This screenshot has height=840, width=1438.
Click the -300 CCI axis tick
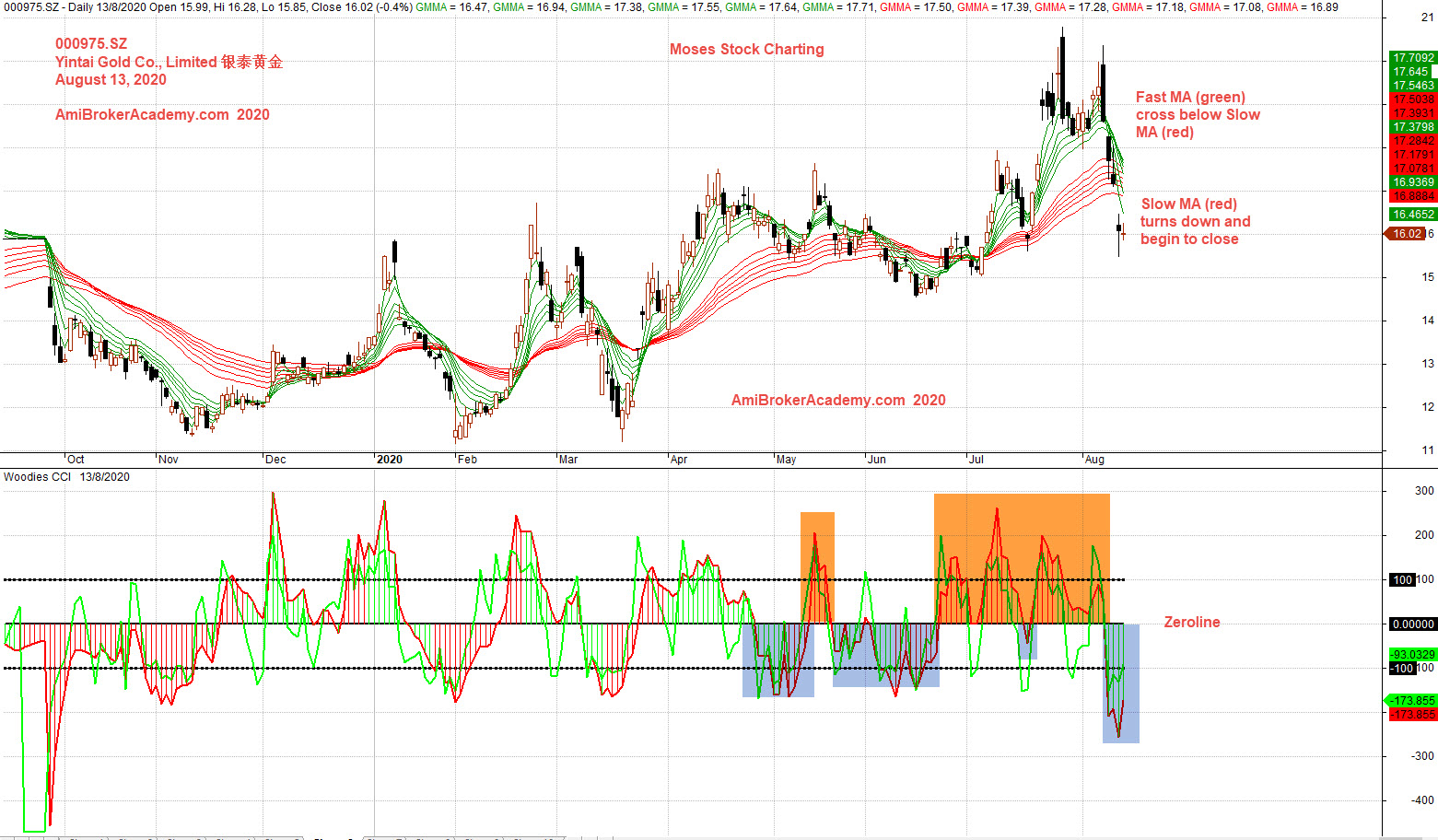[1423, 756]
